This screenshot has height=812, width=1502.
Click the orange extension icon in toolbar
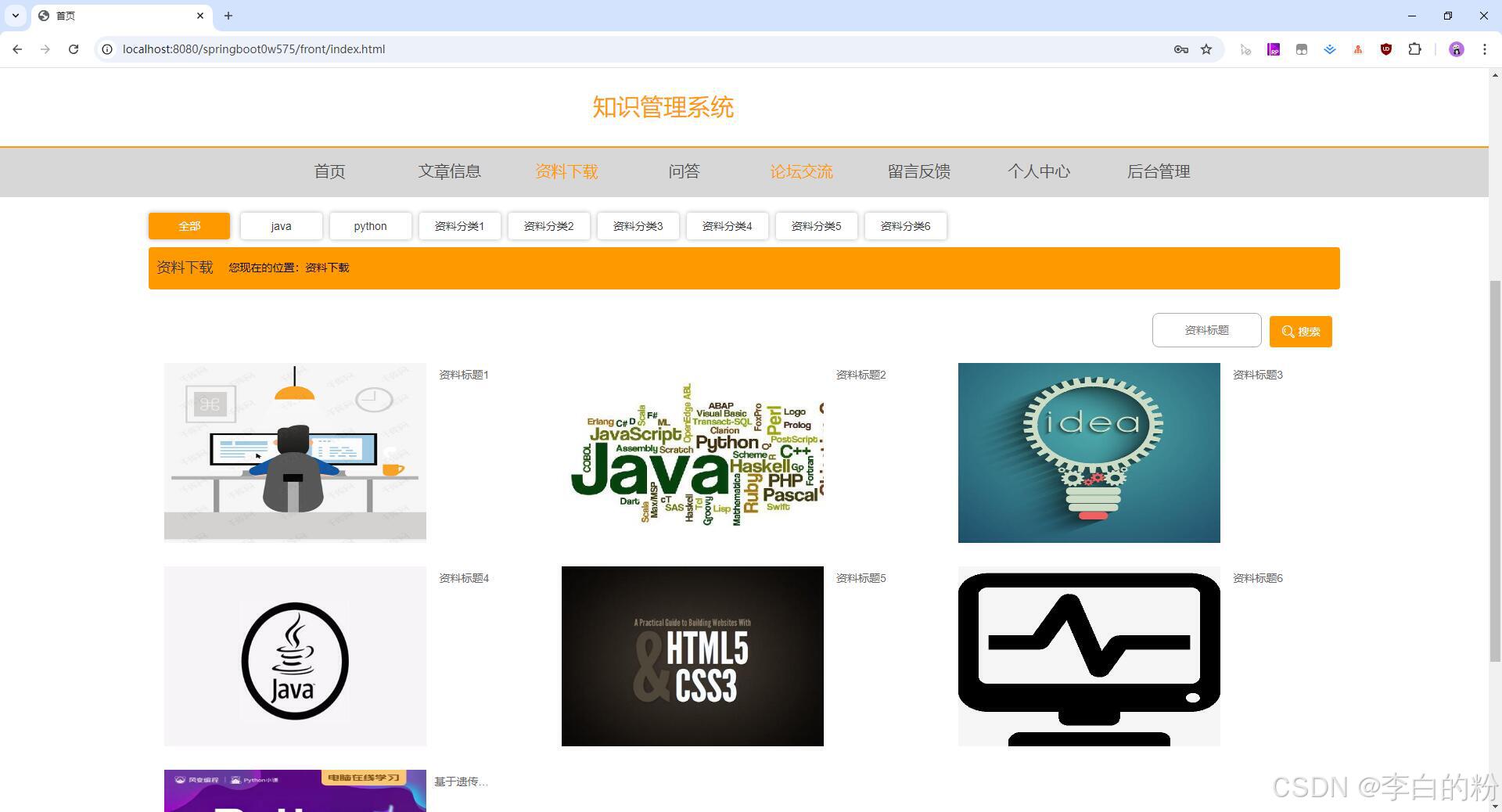[1358, 49]
